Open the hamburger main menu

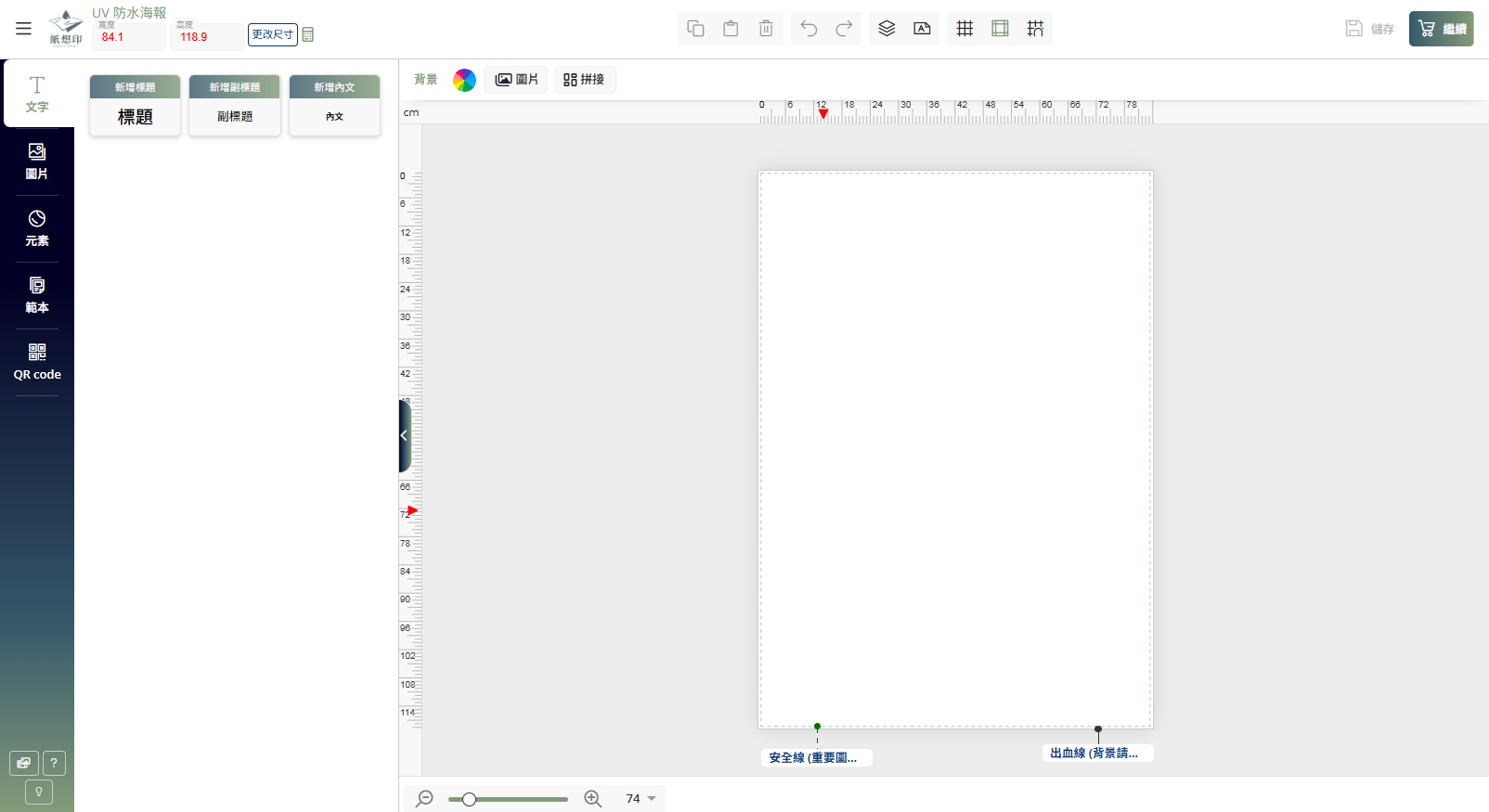coord(23,29)
